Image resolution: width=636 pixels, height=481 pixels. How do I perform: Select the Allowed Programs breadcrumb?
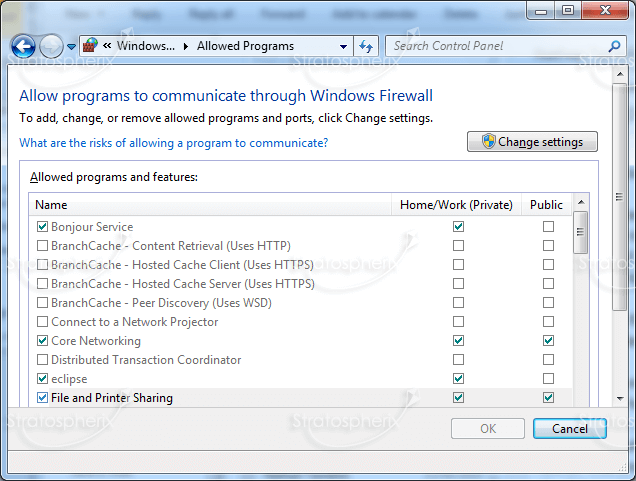tap(245, 46)
